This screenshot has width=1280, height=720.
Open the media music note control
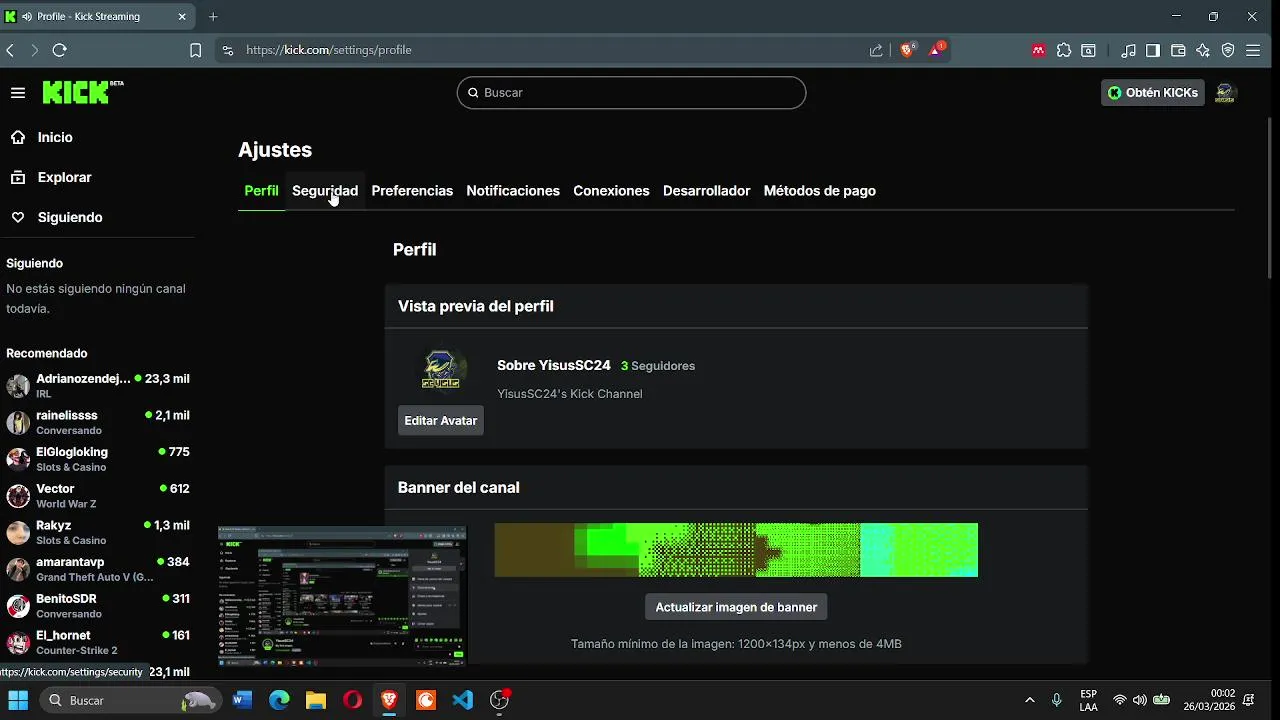[x=1129, y=50]
